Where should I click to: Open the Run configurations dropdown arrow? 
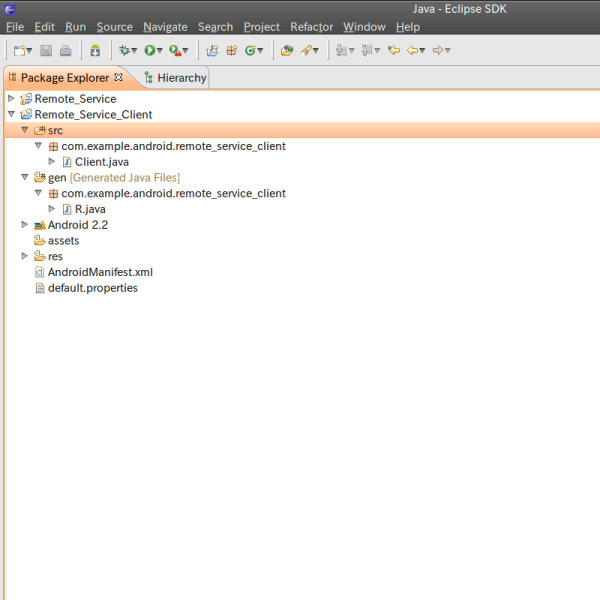coord(160,51)
